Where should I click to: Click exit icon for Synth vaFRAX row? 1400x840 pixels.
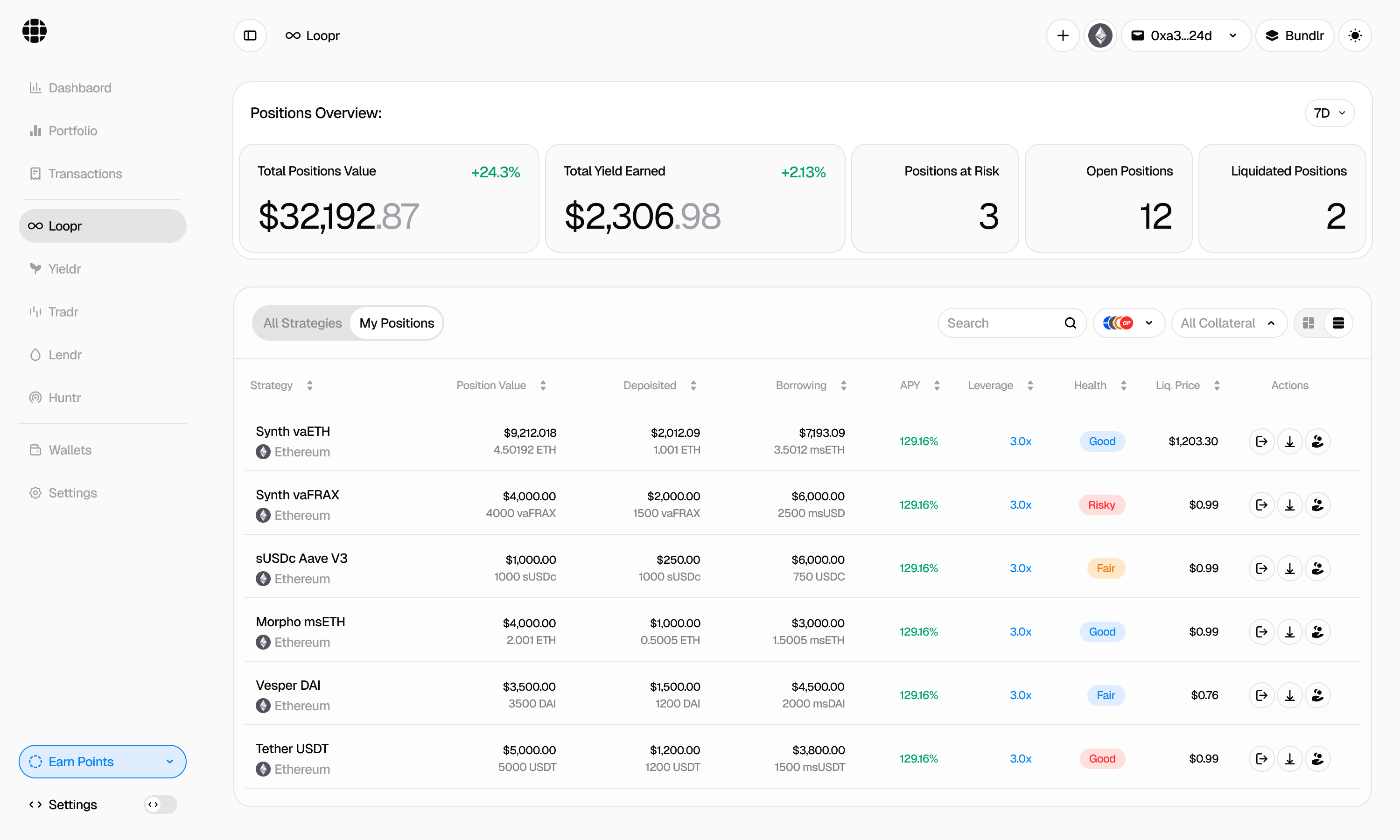click(1261, 505)
